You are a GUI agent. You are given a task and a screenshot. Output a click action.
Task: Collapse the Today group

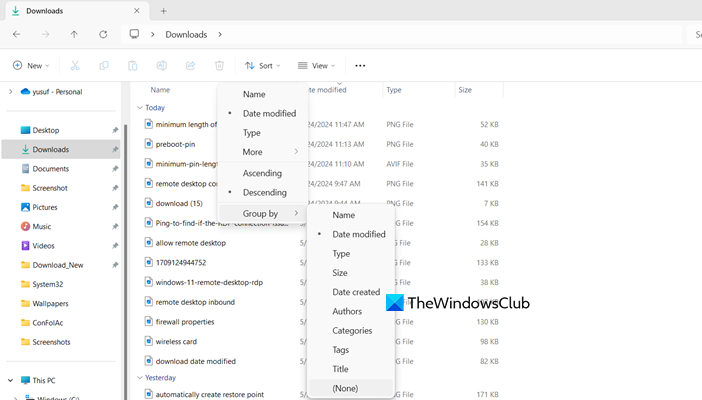coord(140,108)
